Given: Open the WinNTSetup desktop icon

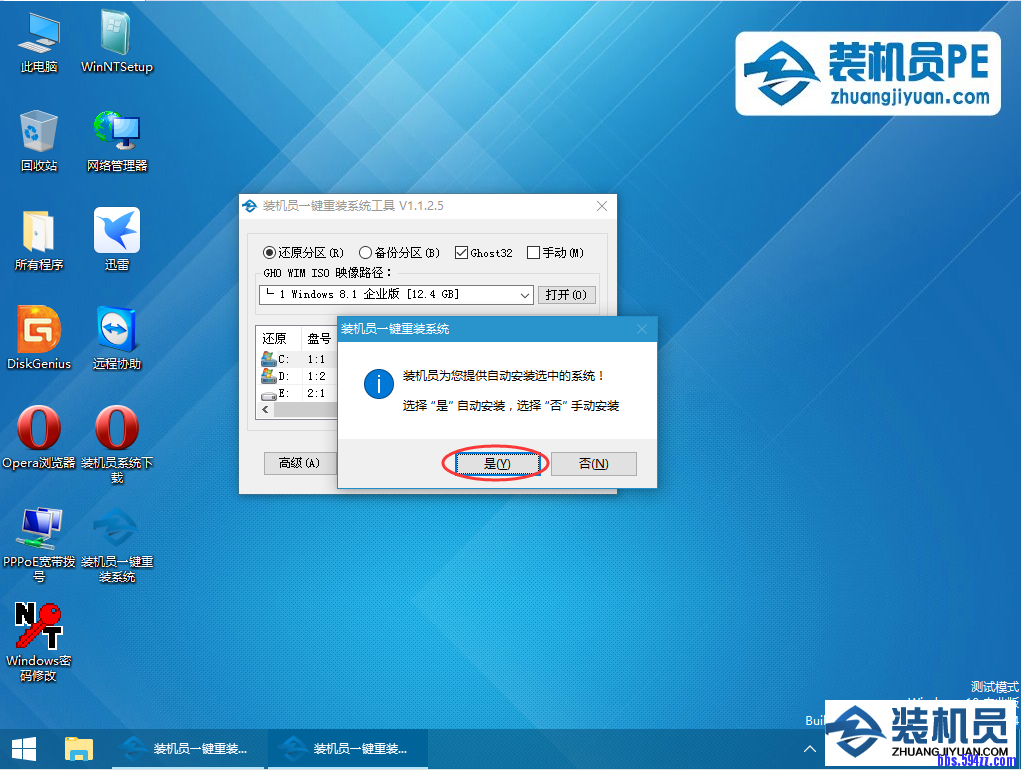Looking at the screenshot, I should coord(117,34).
